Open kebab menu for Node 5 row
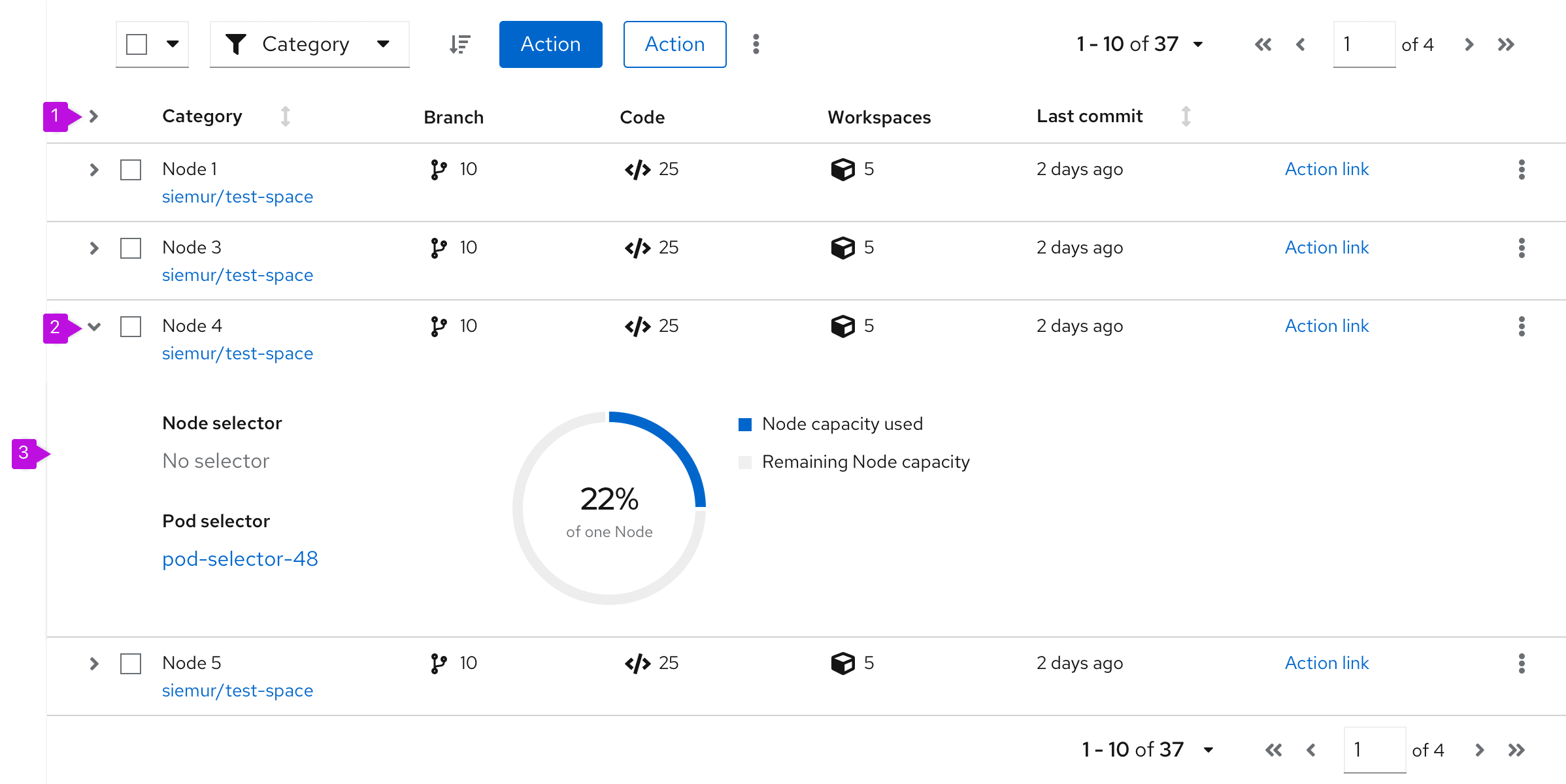The image size is (1566, 784). coord(1521,664)
